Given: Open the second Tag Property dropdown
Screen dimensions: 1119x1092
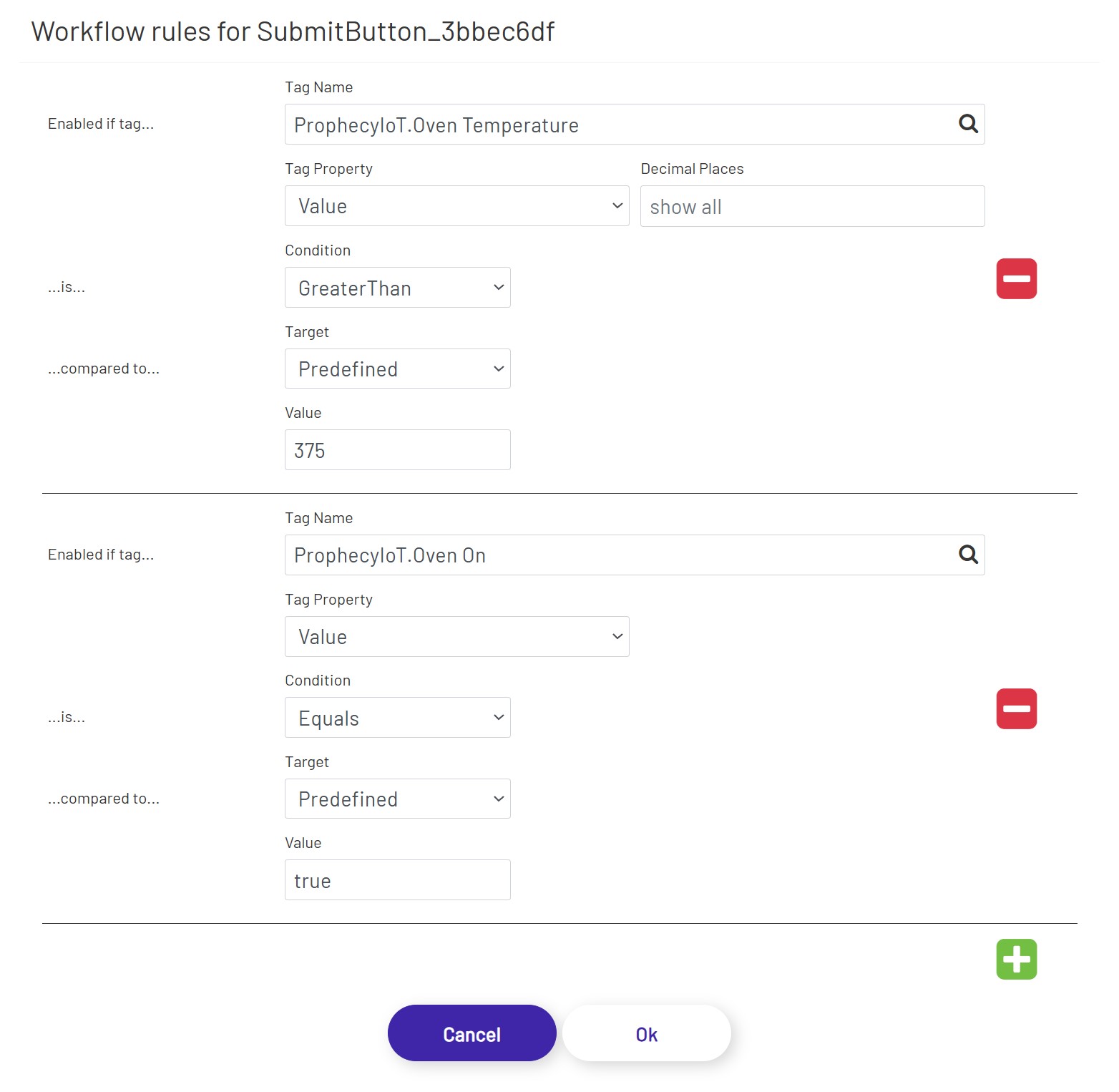Looking at the screenshot, I should pyautogui.click(x=456, y=636).
